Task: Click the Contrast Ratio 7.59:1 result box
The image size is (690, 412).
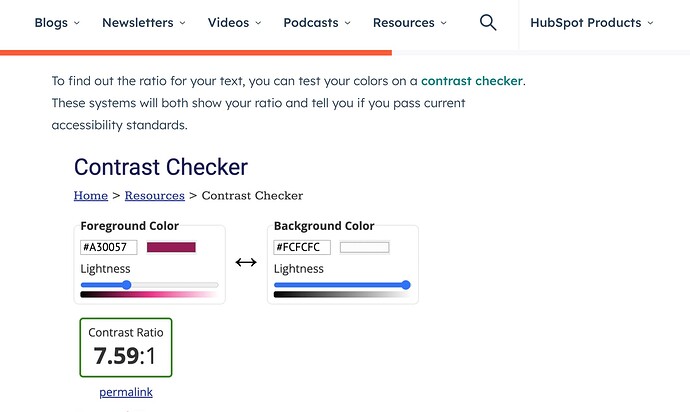Action: pos(126,347)
